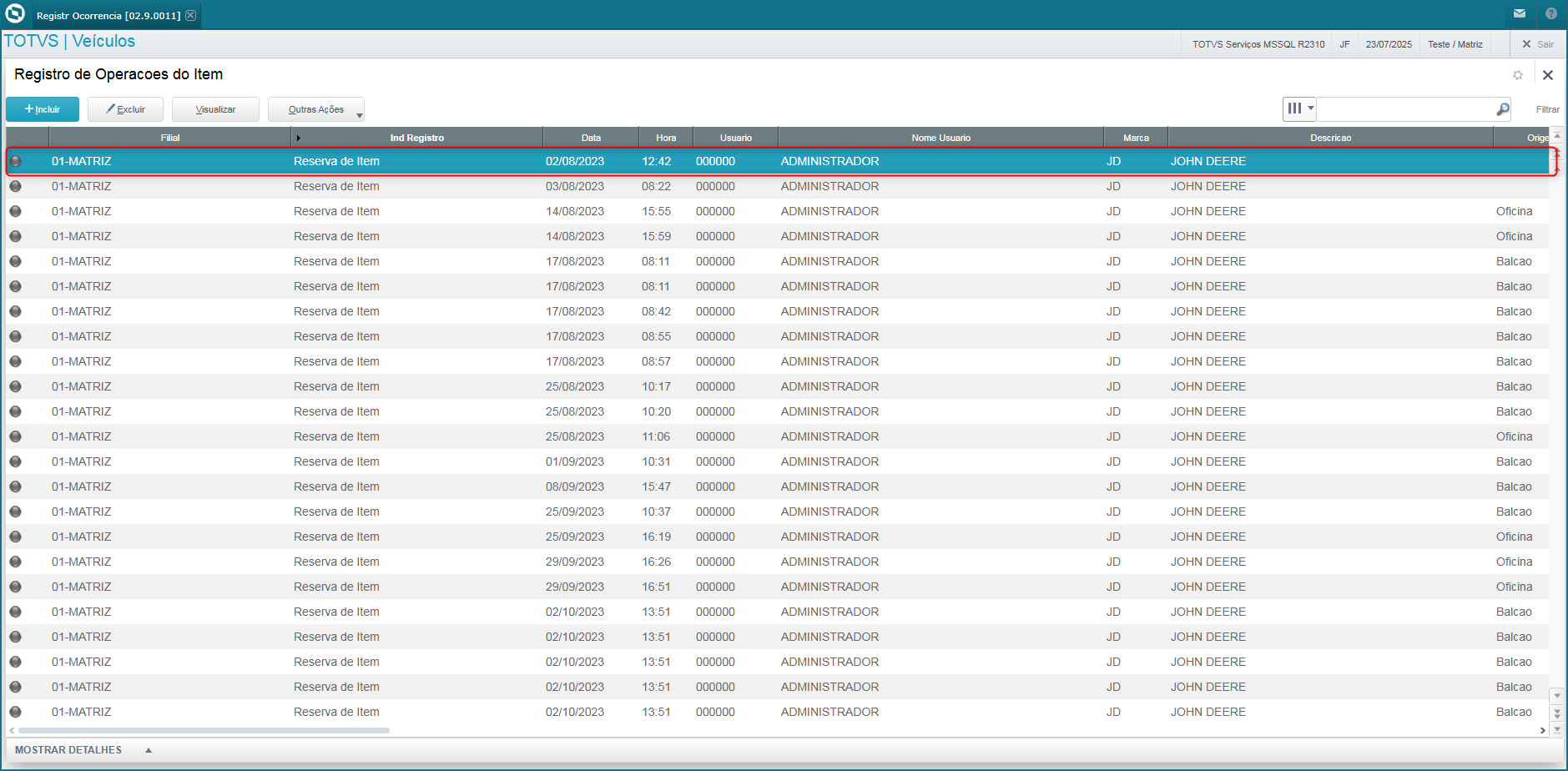This screenshot has width=1568, height=771.
Task: Click the status circle of the 29/09/2023 16:26 row
Action: pyautogui.click(x=15, y=562)
